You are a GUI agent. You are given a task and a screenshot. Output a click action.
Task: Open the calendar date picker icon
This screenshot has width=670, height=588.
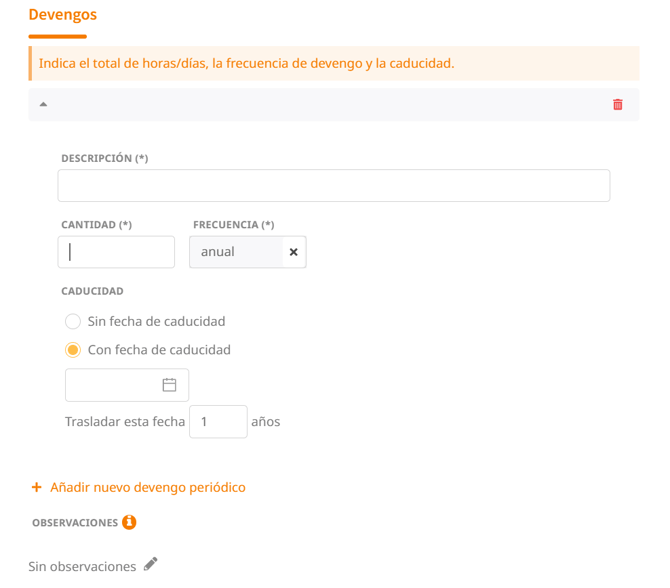(169, 385)
